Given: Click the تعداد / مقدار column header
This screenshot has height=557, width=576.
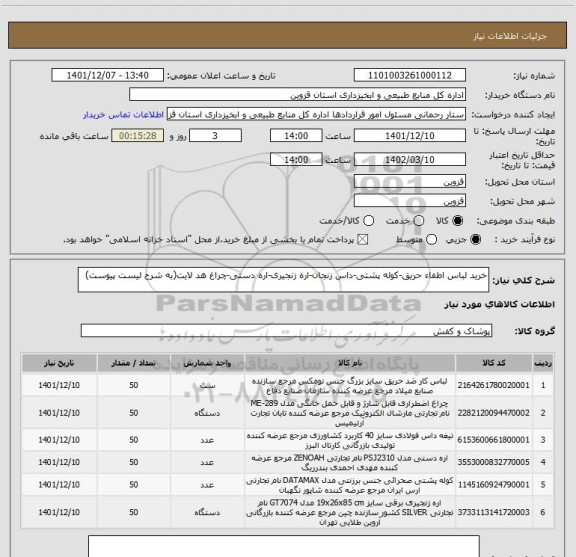Looking at the screenshot, I should [x=134, y=363].
